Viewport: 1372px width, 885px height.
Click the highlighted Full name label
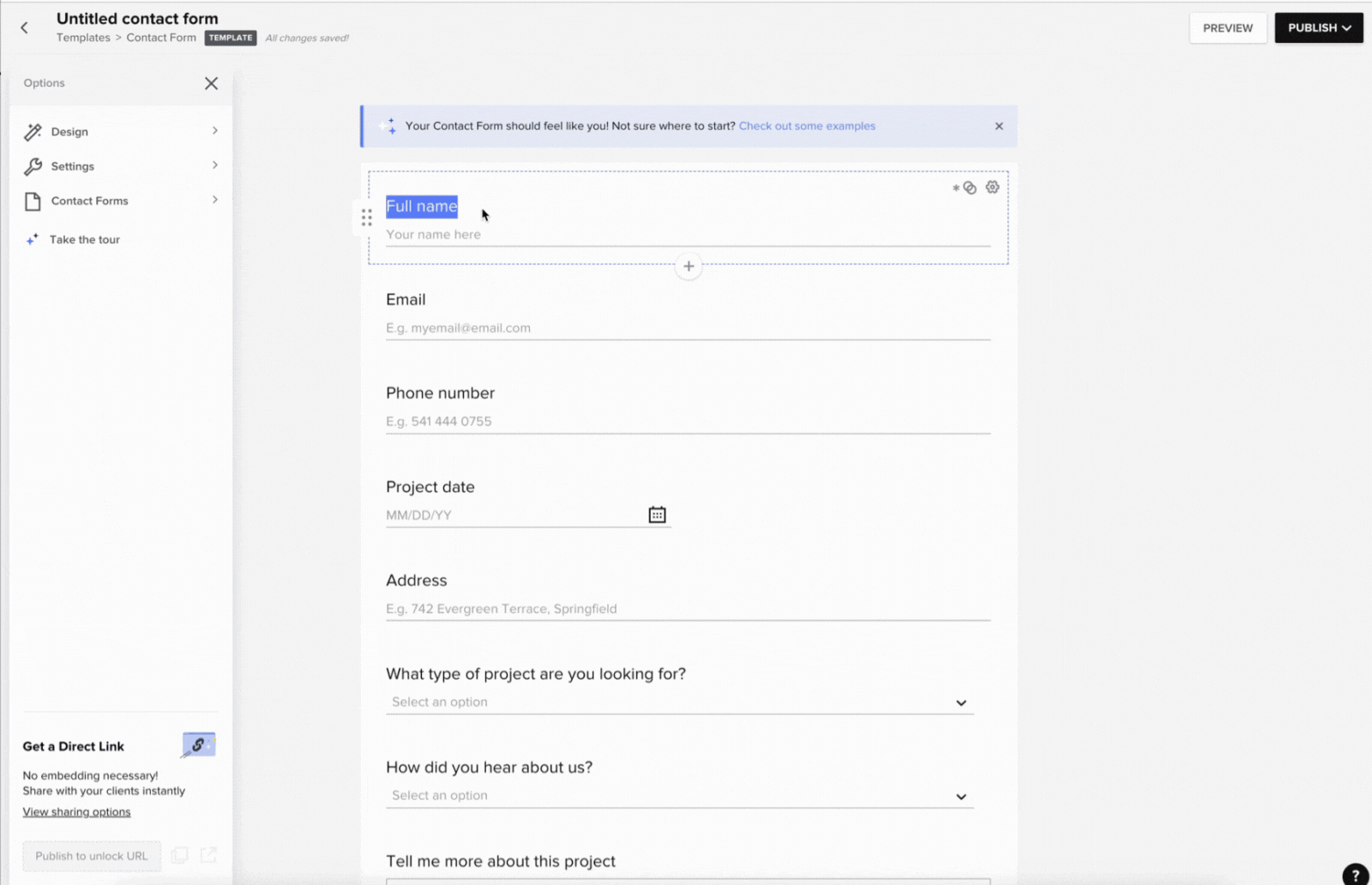pyautogui.click(x=422, y=206)
